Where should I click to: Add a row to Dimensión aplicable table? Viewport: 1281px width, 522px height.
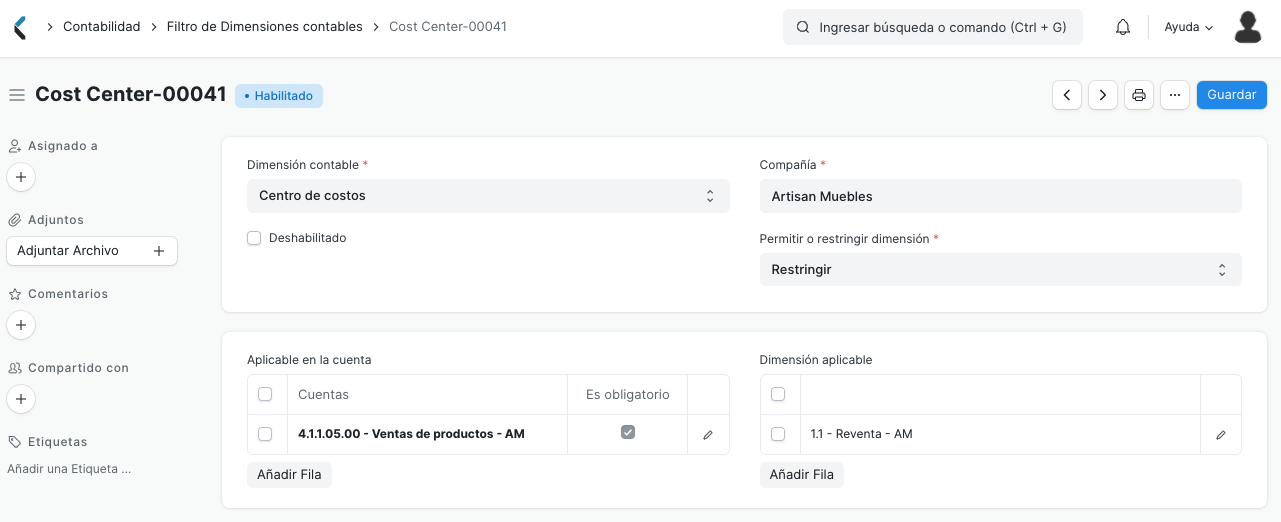pos(802,475)
